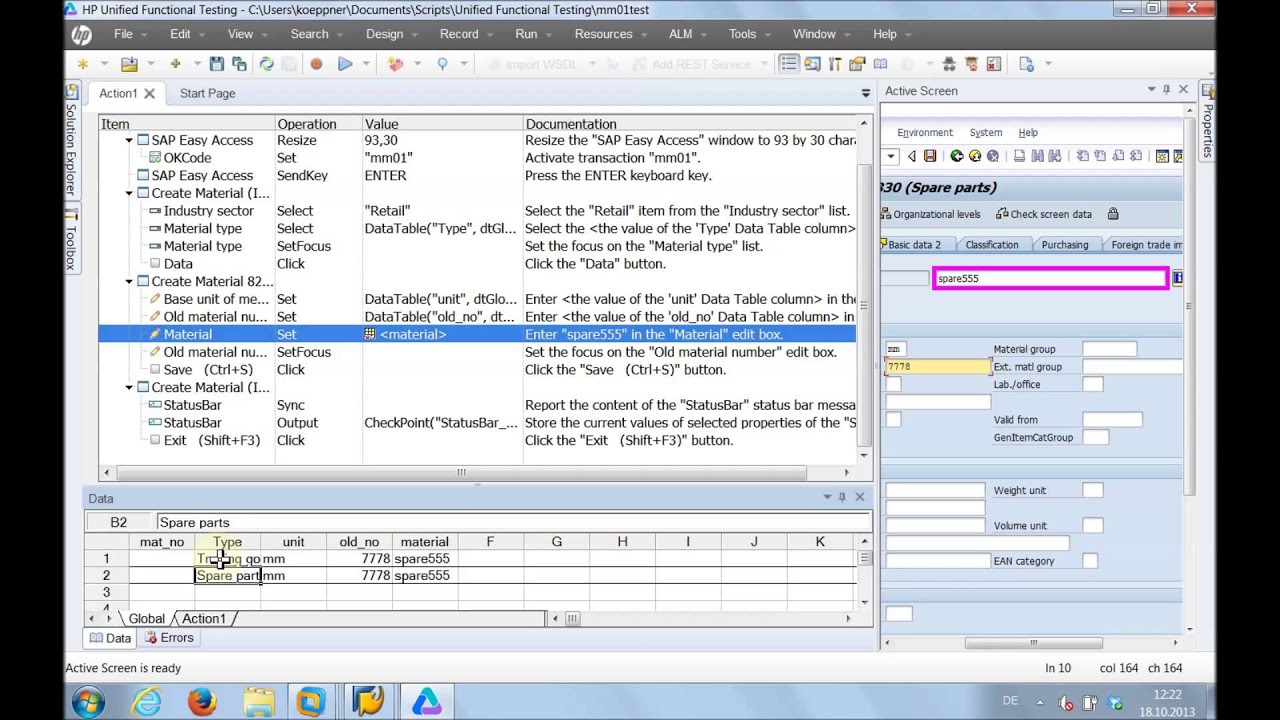Open the Active Screen panel options dropdown
This screenshot has height=720, width=1280.
pyautogui.click(x=1151, y=90)
